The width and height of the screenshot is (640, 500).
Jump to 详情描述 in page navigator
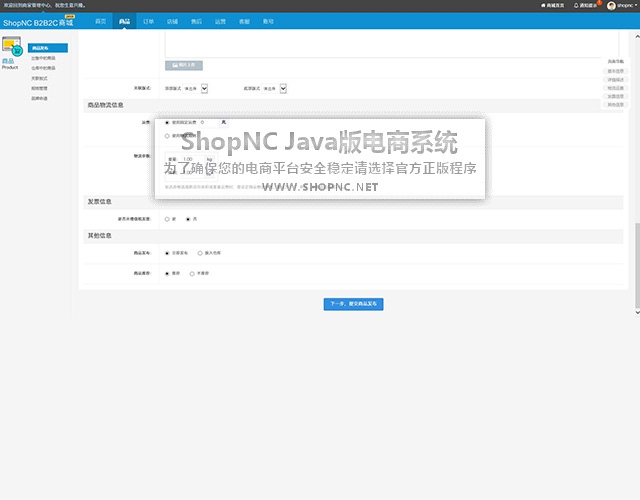click(616, 80)
